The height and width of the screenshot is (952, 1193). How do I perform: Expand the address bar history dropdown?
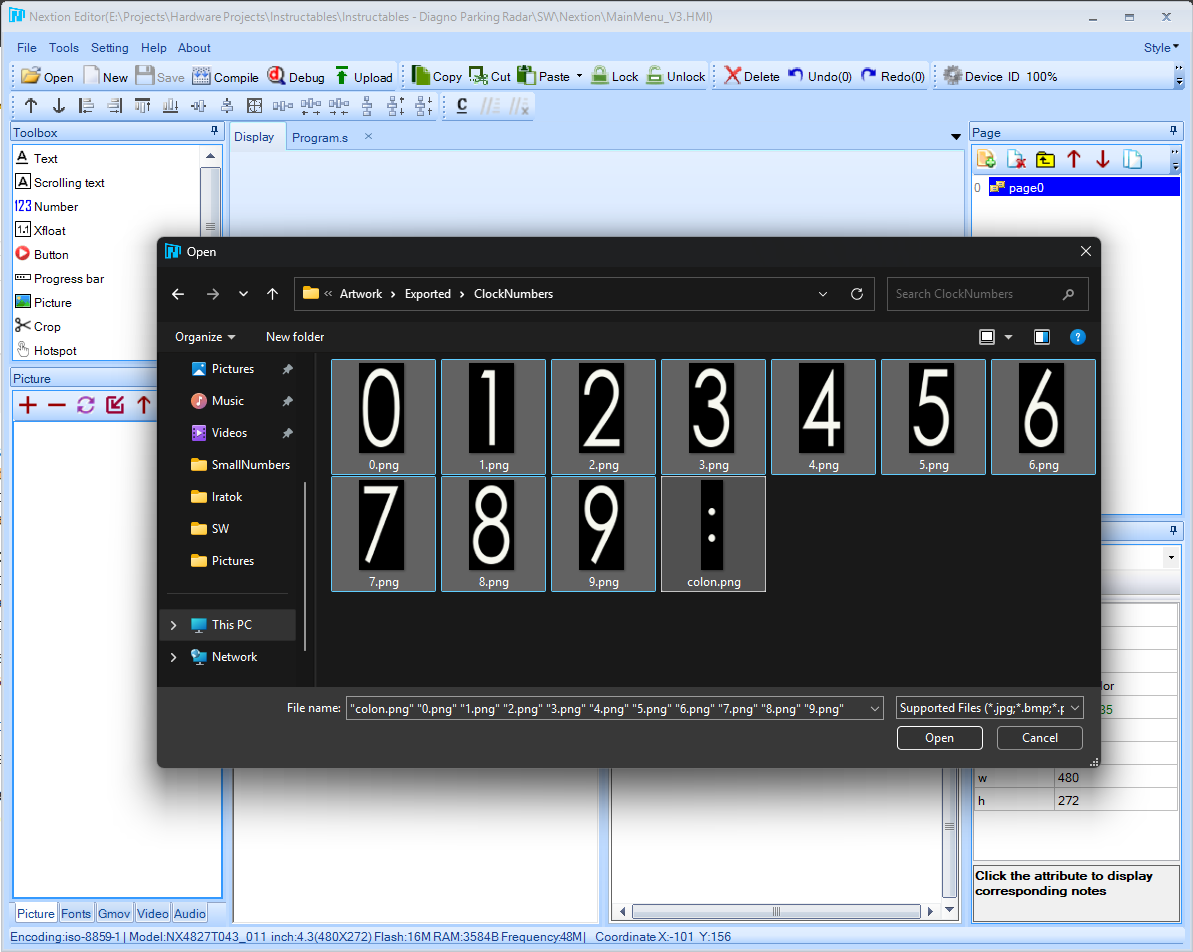(x=822, y=294)
